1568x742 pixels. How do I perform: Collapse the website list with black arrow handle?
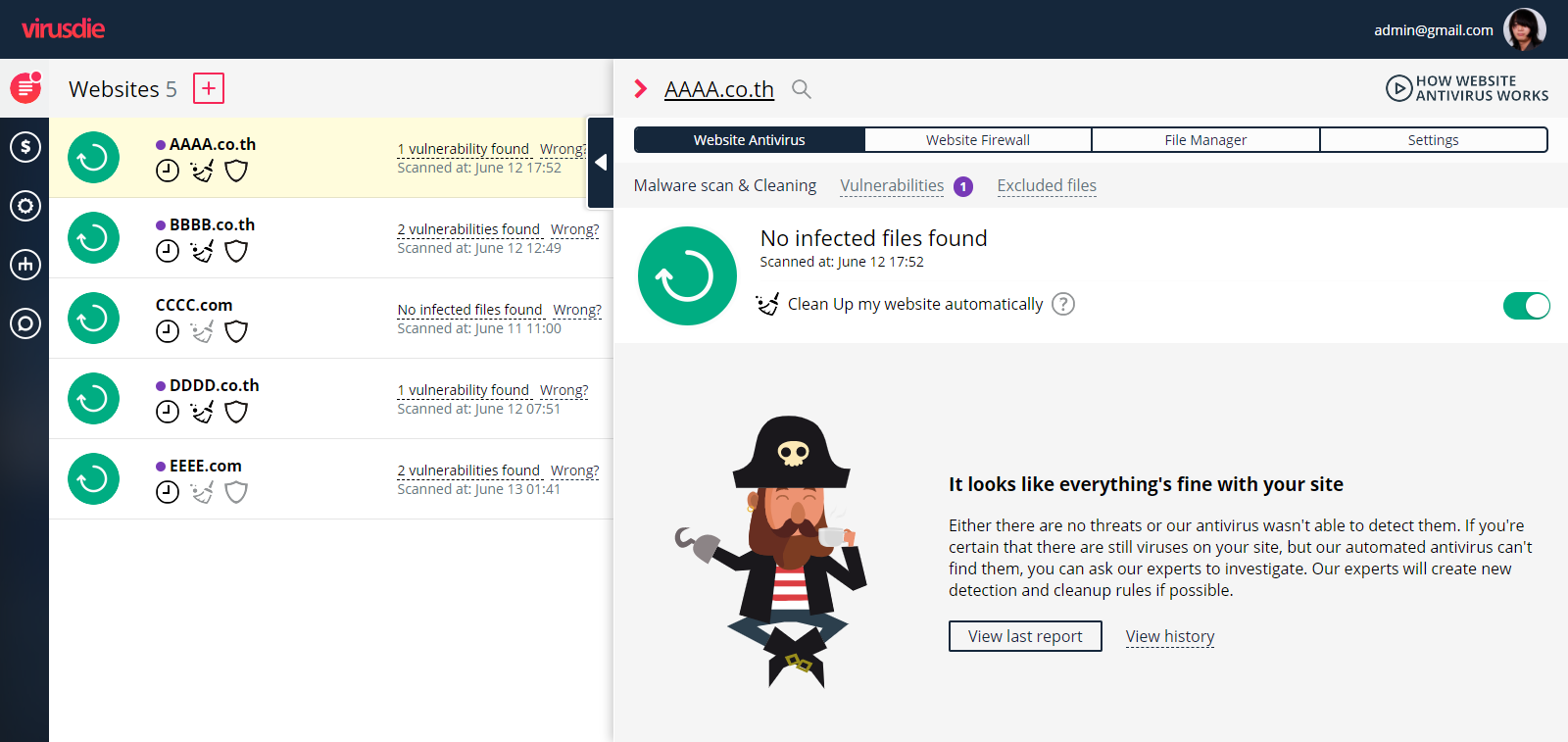click(x=601, y=163)
